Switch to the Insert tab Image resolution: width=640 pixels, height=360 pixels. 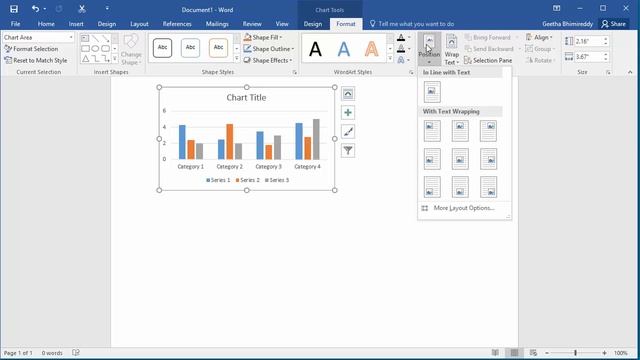pyautogui.click(x=76, y=24)
